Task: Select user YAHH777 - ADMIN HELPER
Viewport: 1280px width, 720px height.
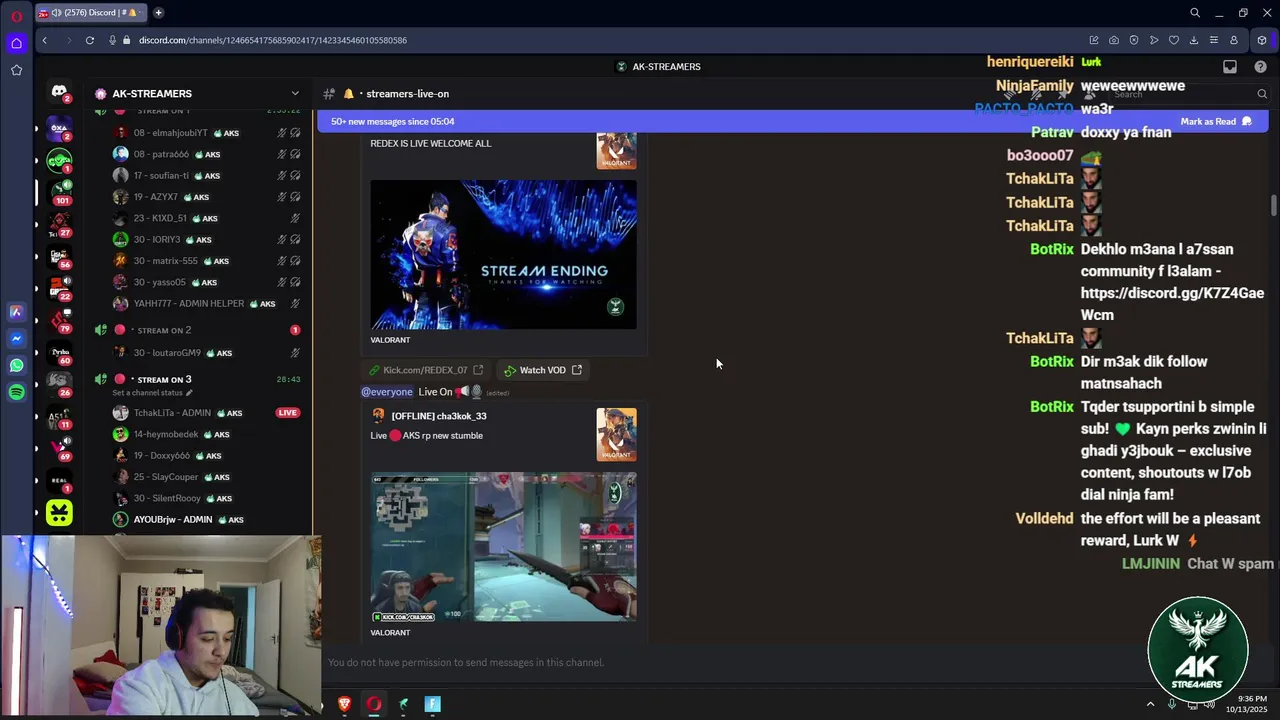Action: (208, 304)
